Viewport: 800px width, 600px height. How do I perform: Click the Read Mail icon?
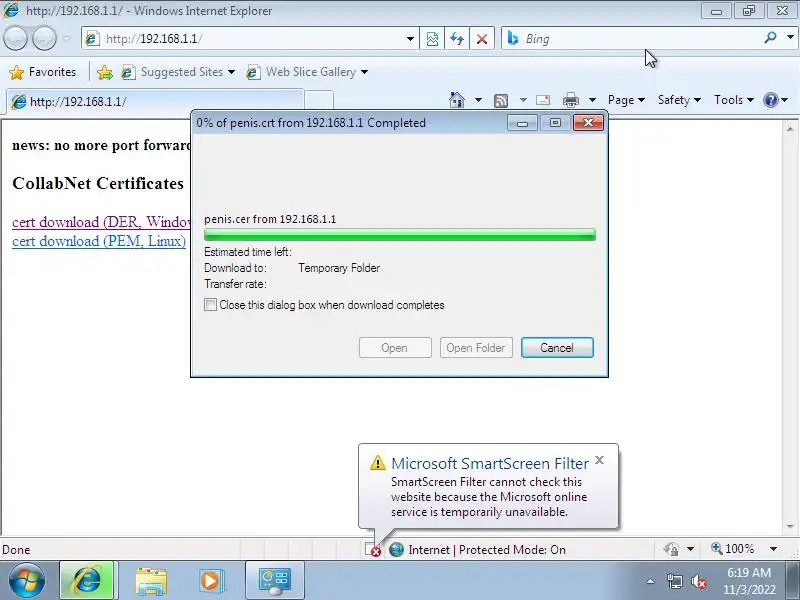pos(543,100)
